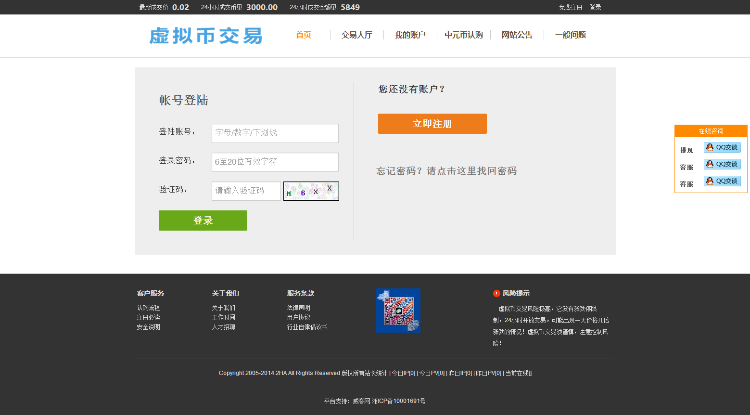Click the 今日IP statistic in footer
Image resolution: width=750 pixels, height=415 pixels.
tap(403, 373)
